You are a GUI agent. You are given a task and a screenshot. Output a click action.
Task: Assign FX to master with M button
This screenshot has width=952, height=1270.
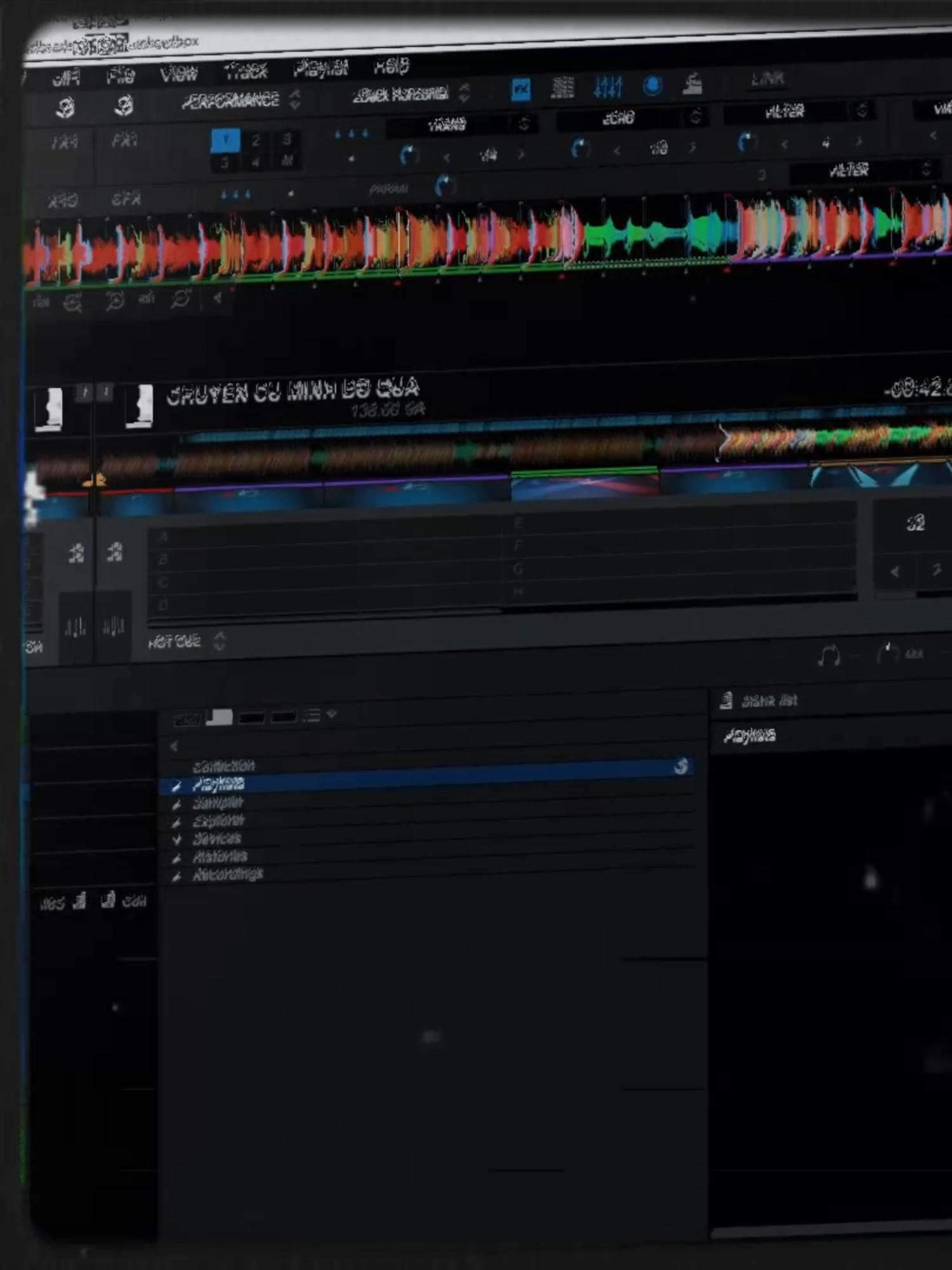click(x=287, y=161)
